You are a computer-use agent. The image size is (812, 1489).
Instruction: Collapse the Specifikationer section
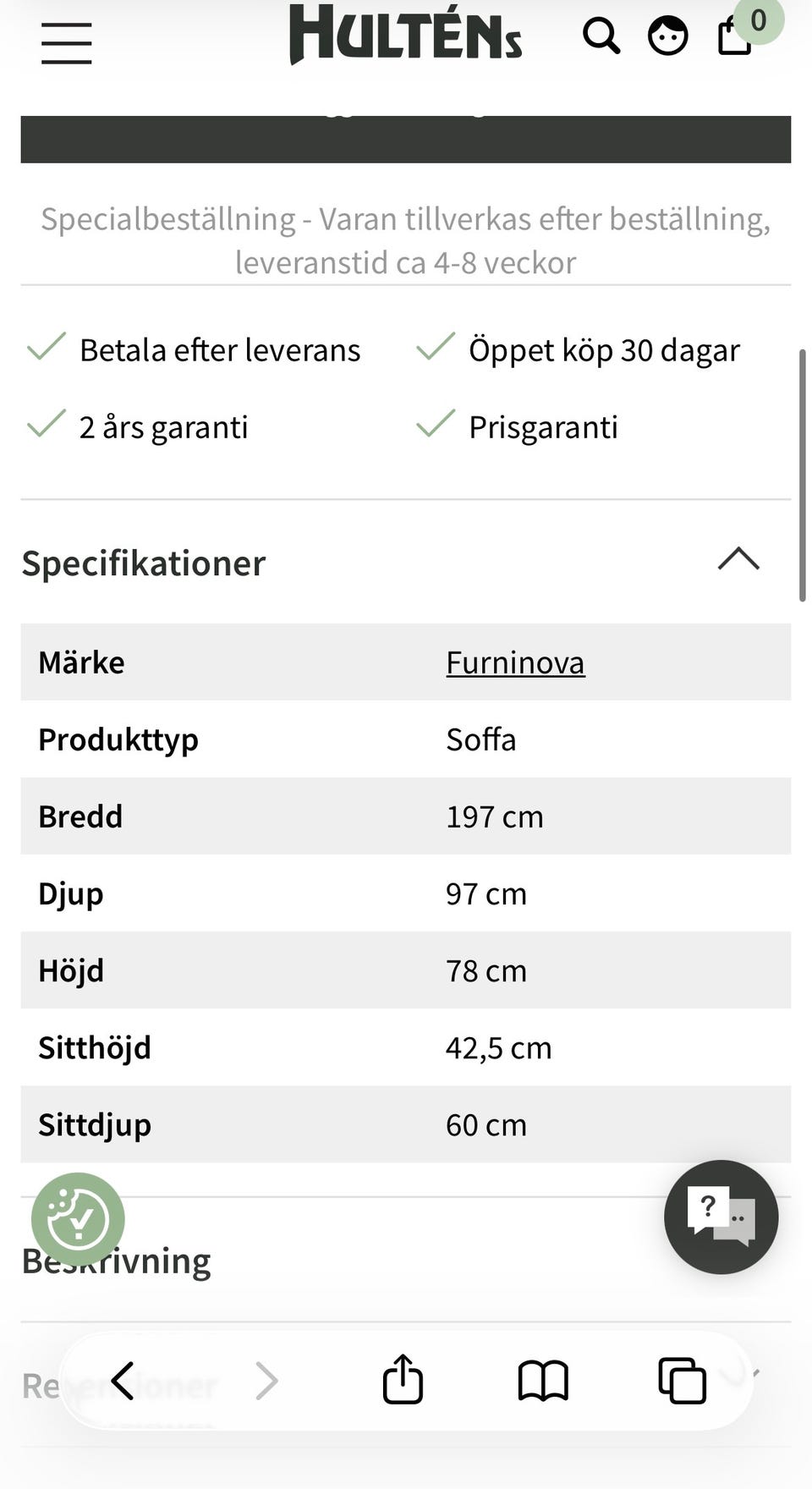tap(738, 559)
